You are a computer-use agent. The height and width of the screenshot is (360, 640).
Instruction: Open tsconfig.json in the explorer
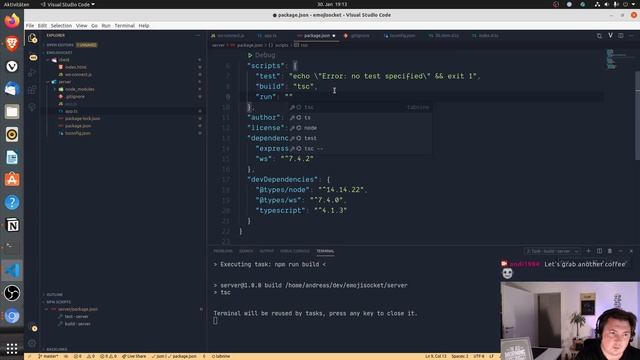[78, 133]
